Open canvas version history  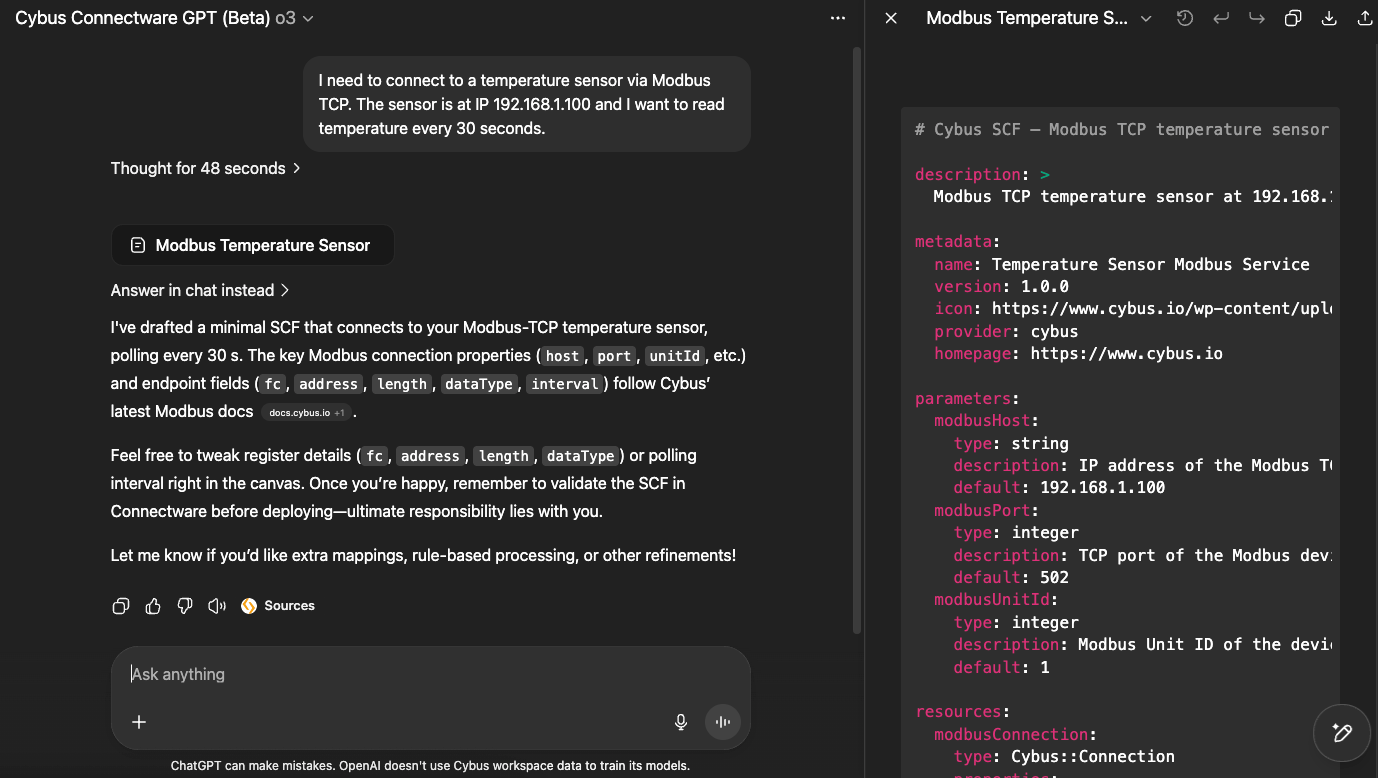point(1185,18)
